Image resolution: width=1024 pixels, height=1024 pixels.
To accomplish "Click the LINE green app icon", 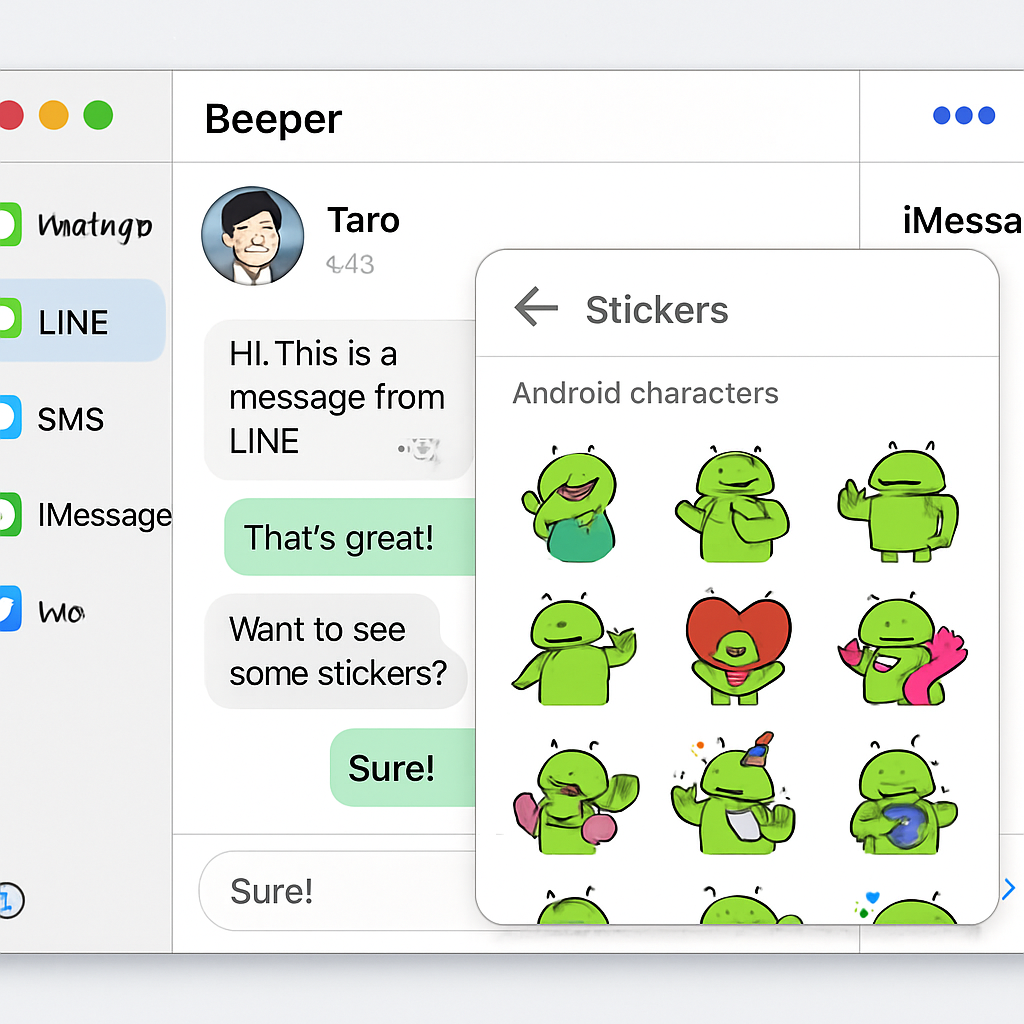I will click(x=10, y=319).
